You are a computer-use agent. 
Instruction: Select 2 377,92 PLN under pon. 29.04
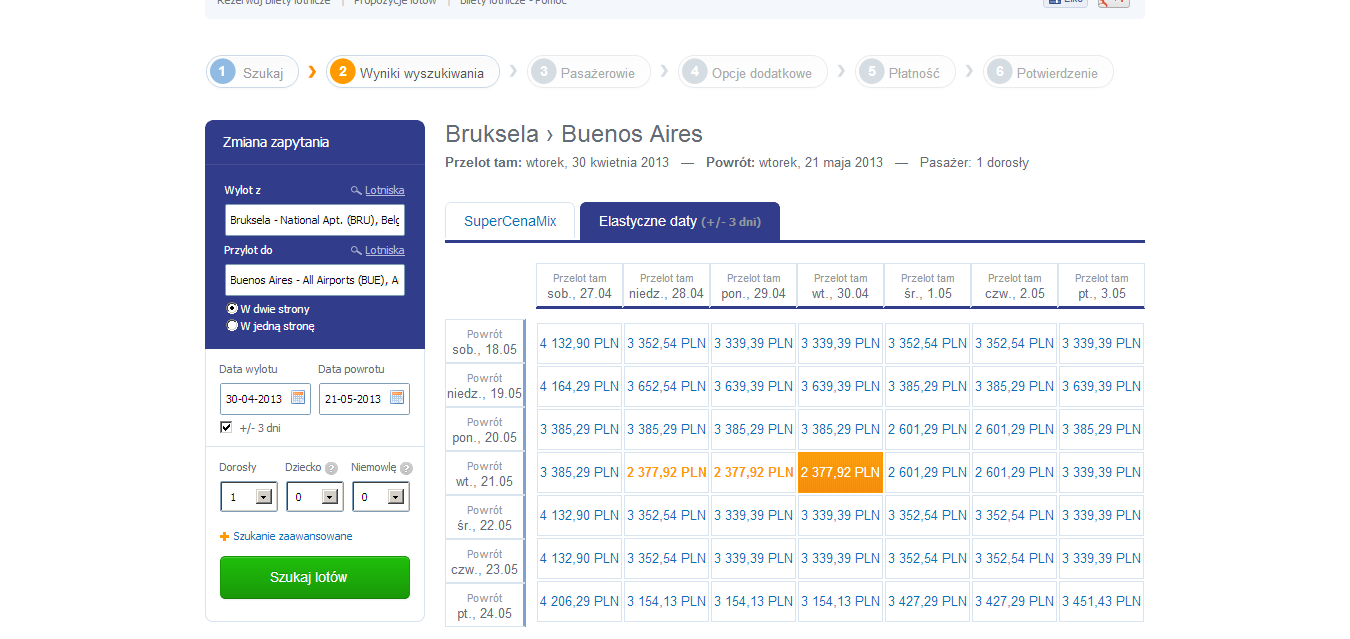point(754,472)
